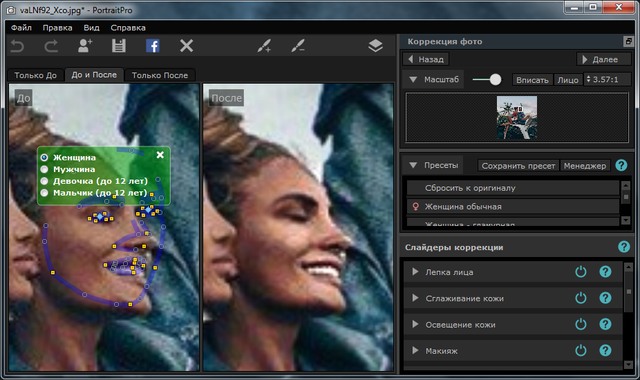The image size is (640, 380).
Task: Collapse the Масштаб section
Action: [413, 80]
